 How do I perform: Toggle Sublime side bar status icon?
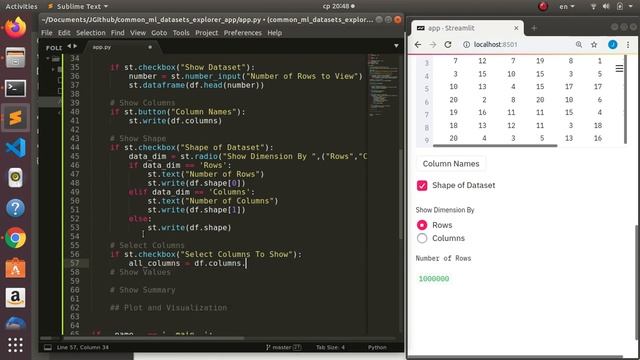(48, 347)
